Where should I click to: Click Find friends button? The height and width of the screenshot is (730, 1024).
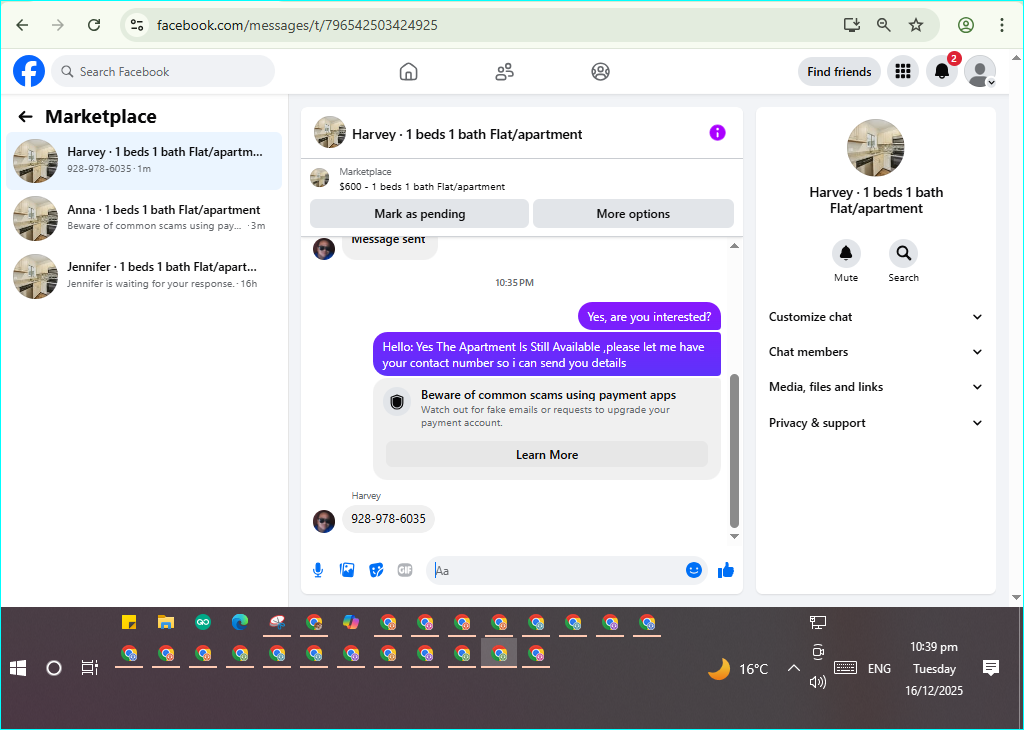(839, 71)
